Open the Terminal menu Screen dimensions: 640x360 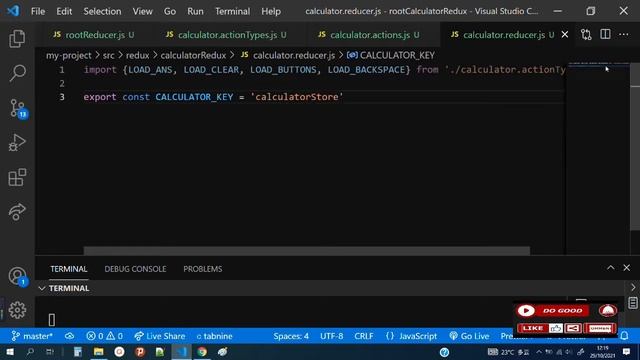tap(232, 11)
